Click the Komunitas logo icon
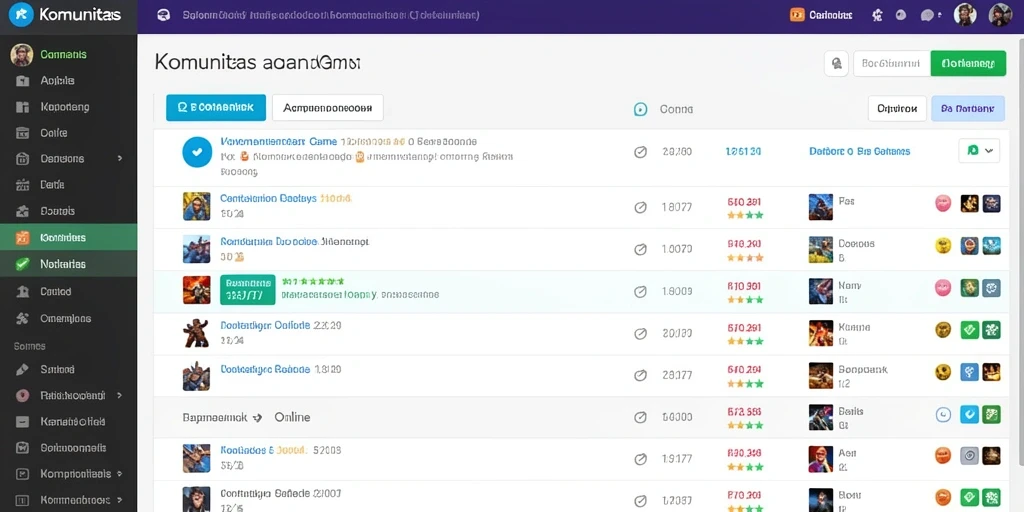Image resolution: width=1024 pixels, height=512 pixels. [x=21, y=14]
